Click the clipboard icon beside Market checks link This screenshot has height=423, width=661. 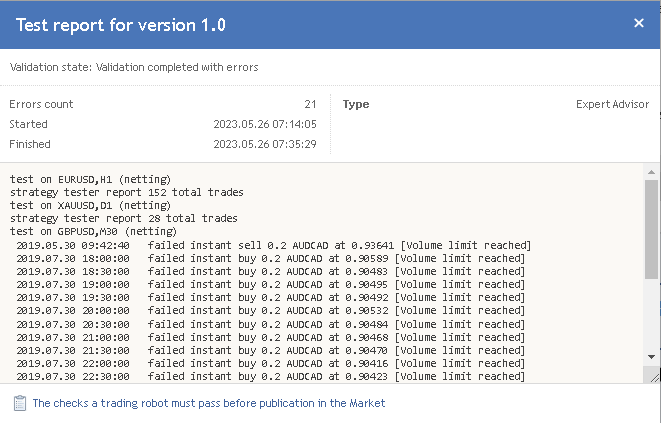tap(19, 403)
